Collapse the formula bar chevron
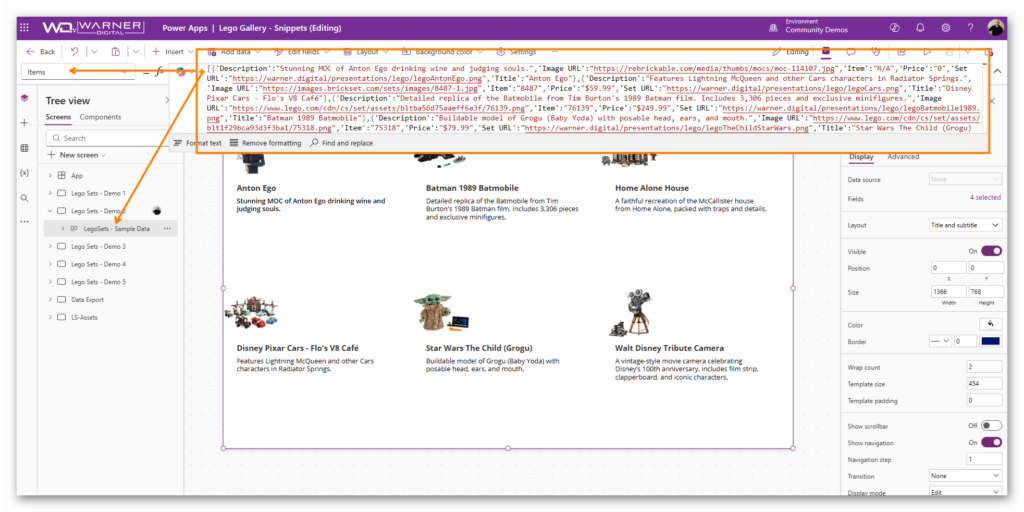Image resolution: width=1024 pixels, height=512 pixels. [997, 71]
